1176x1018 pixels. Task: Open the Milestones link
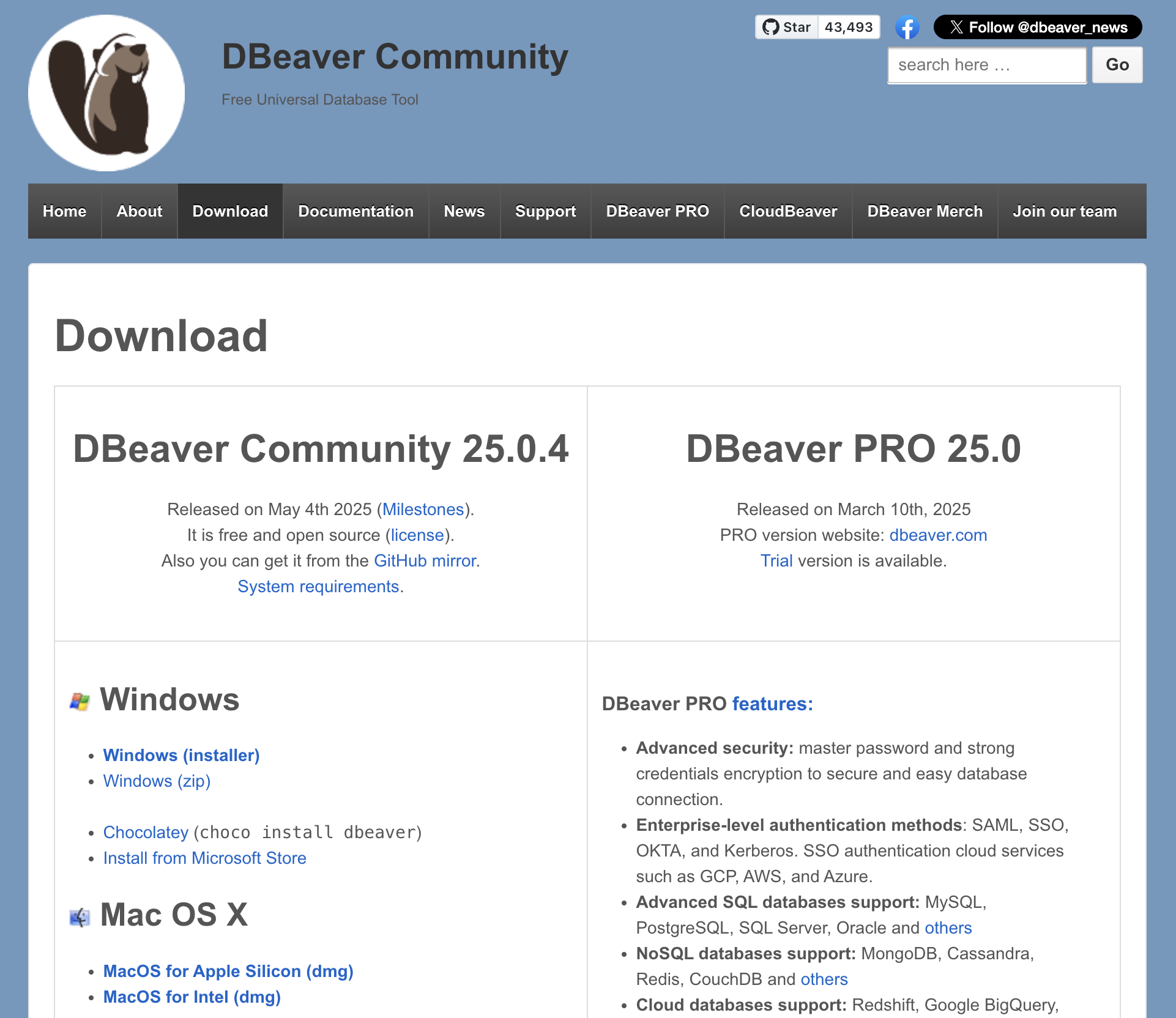[423, 510]
